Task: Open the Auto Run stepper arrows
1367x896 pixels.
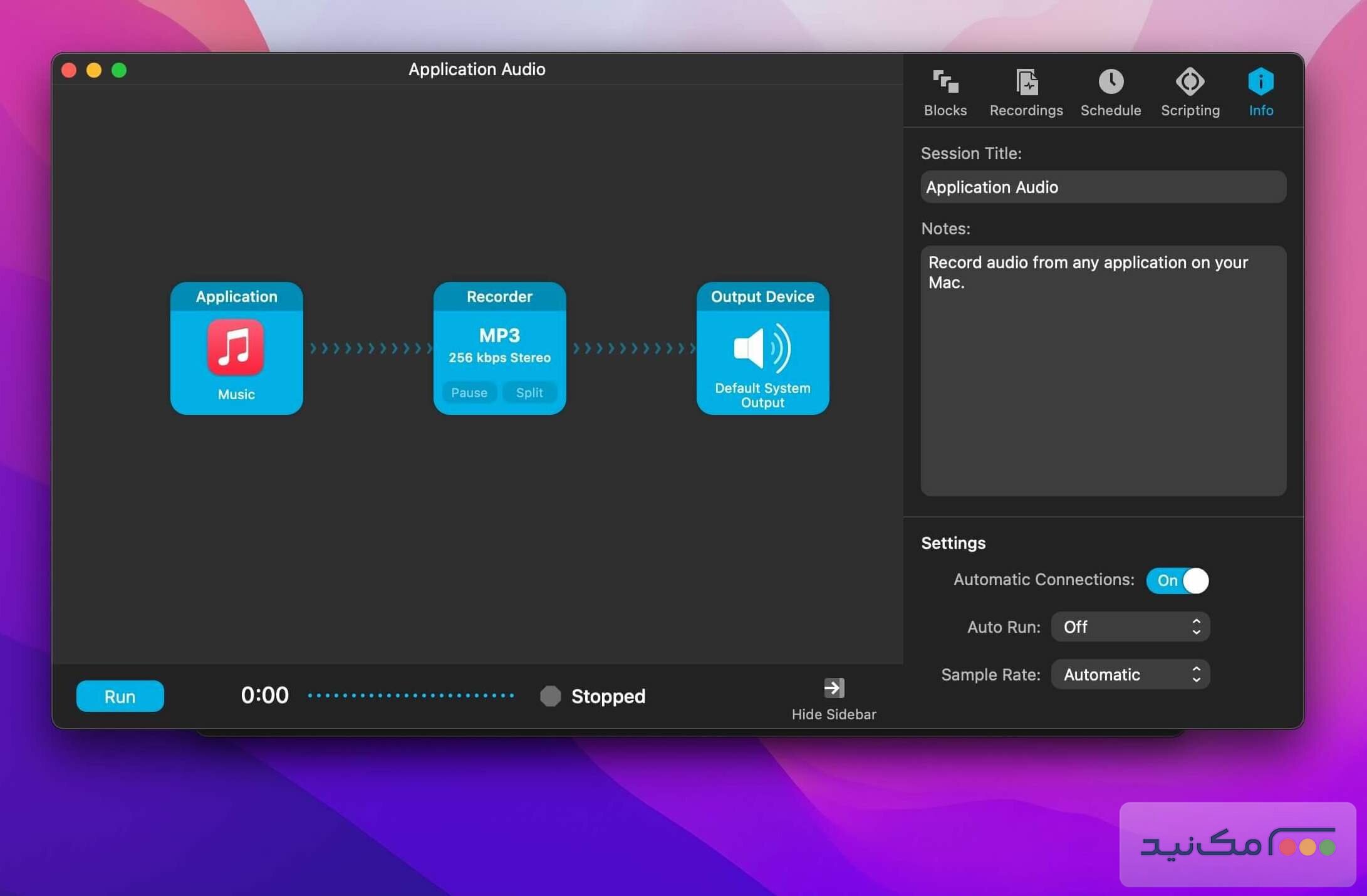Action: 1197,627
